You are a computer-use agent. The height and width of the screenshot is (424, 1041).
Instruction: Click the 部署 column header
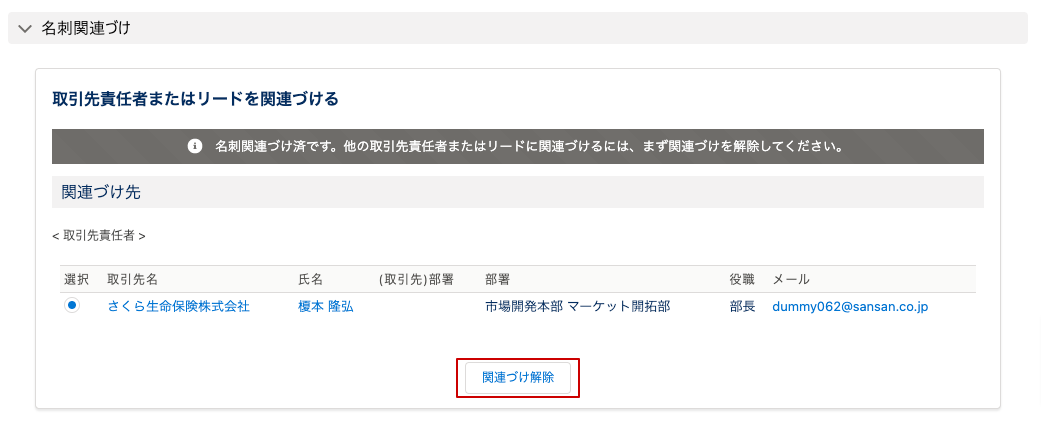click(x=498, y=279)
